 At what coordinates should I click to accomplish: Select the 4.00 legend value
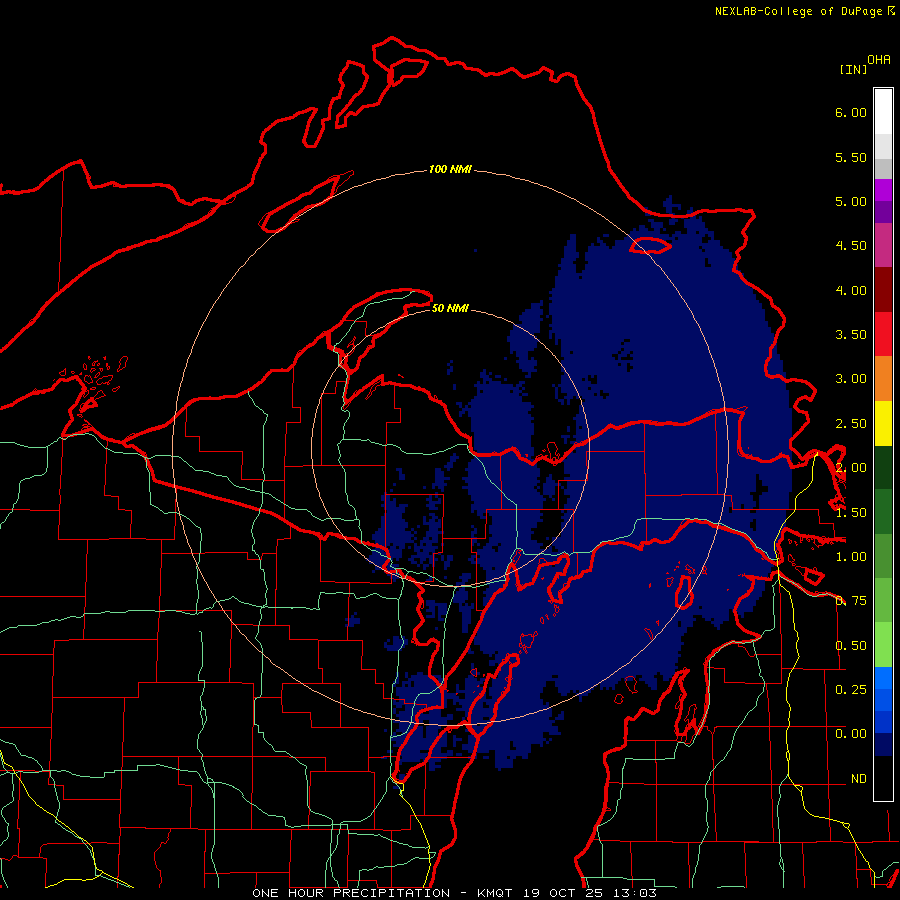tap(851, 290)
